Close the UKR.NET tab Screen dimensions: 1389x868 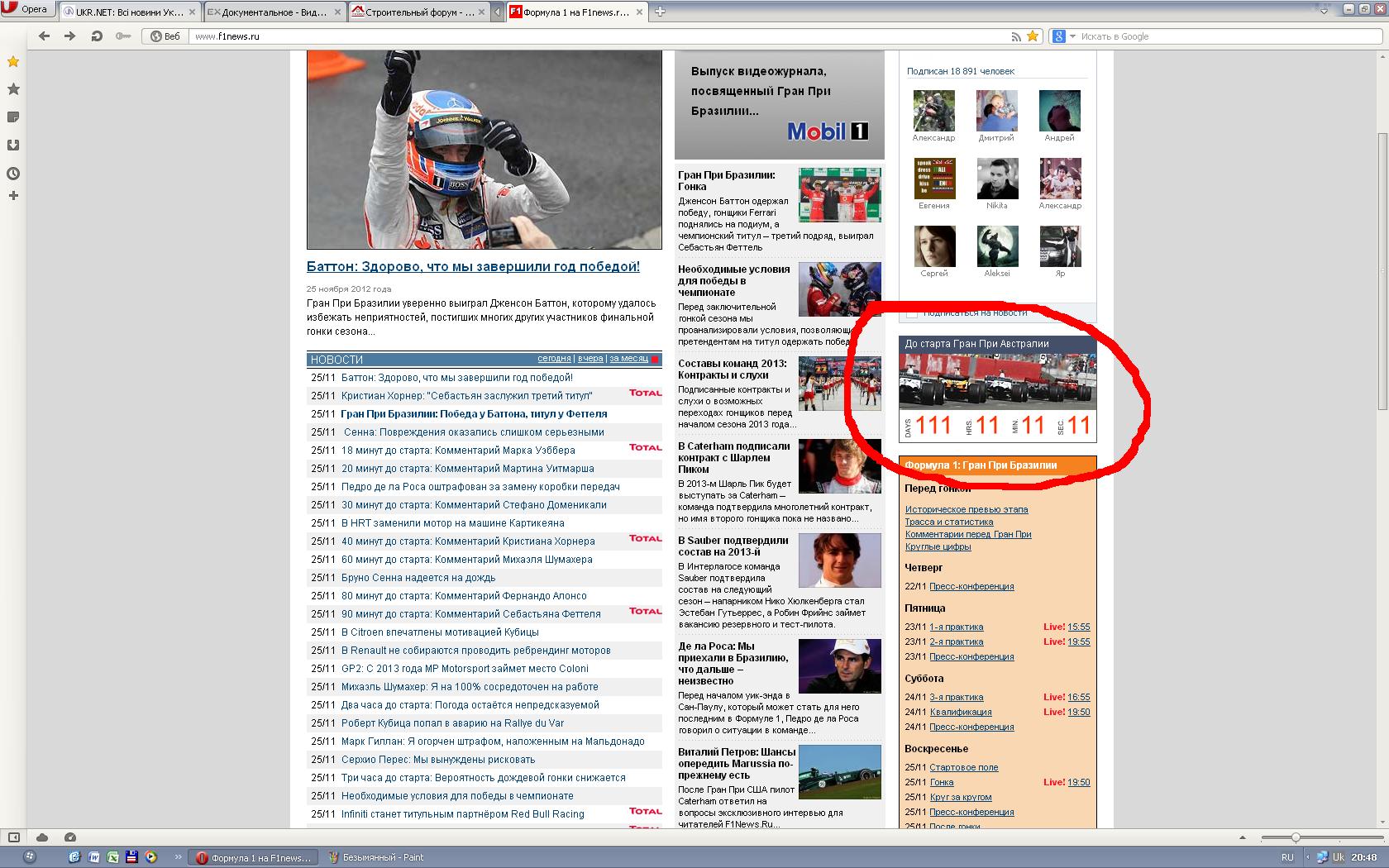pyautogui.click(x=193, y=12)
